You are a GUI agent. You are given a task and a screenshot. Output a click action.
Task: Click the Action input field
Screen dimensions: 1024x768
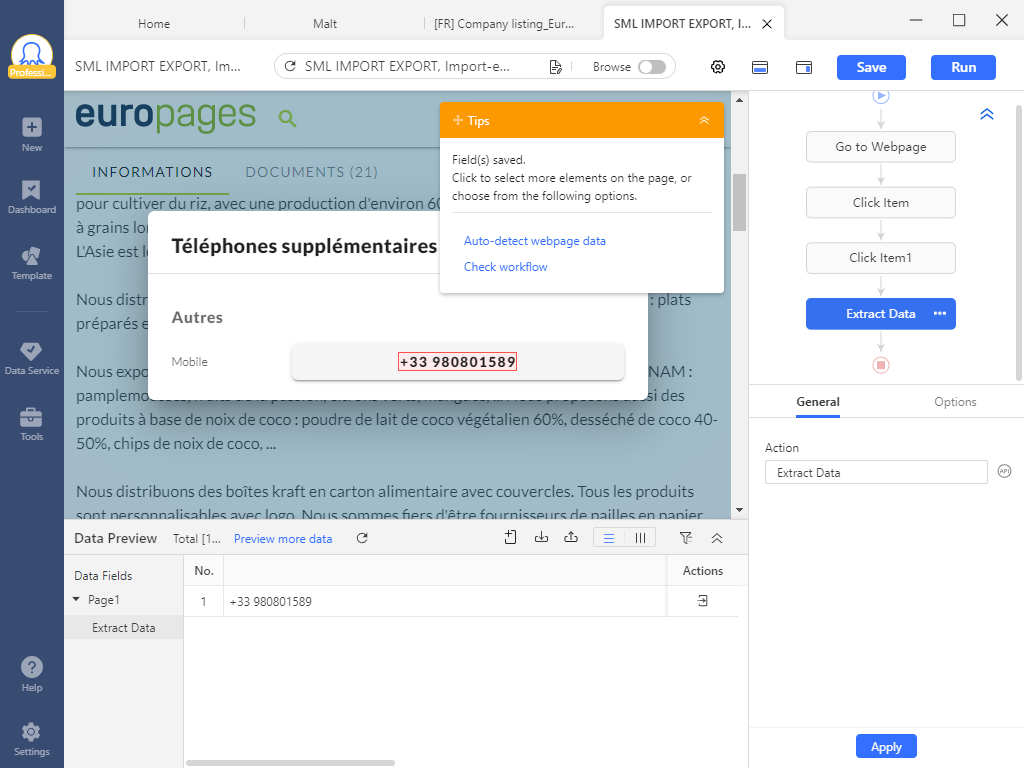876,472
